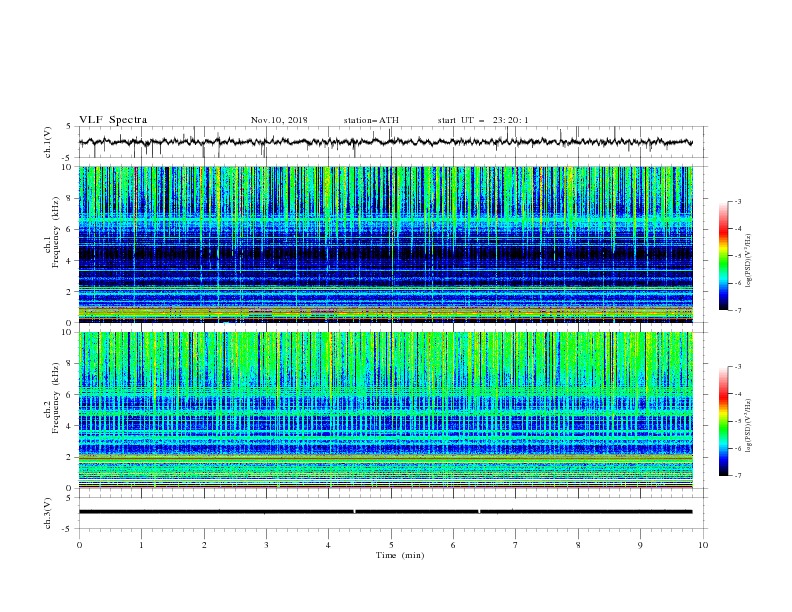Click the station=ATH label
792x612 pixels.
point(371,120)
